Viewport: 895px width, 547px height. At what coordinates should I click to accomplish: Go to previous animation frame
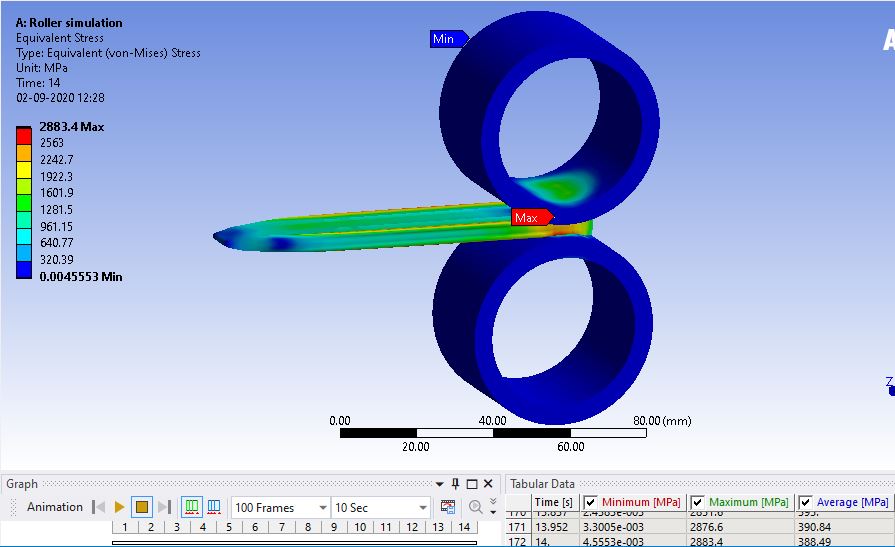[x=98, y=507]
